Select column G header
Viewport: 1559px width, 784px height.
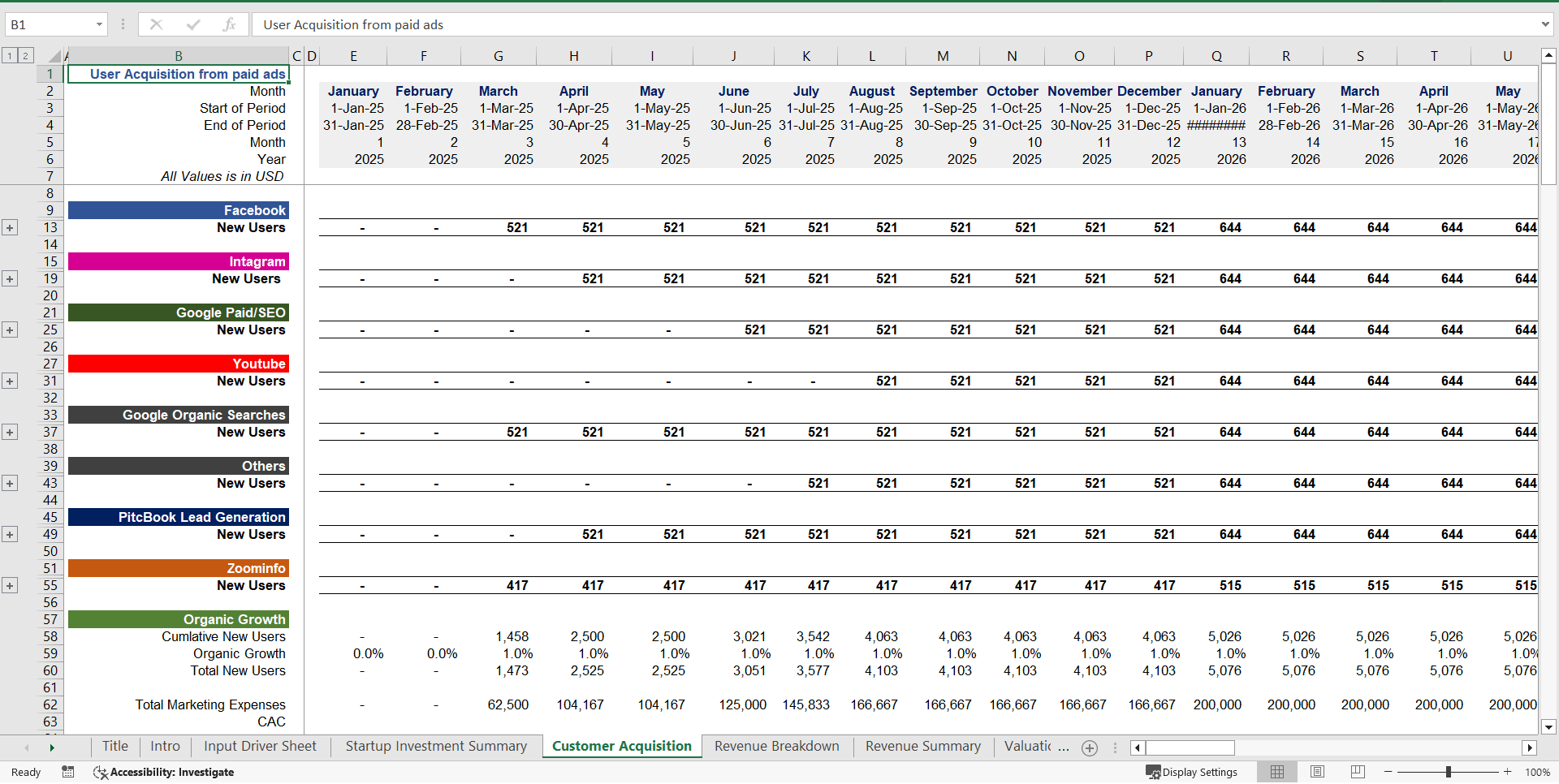(498, 56)
